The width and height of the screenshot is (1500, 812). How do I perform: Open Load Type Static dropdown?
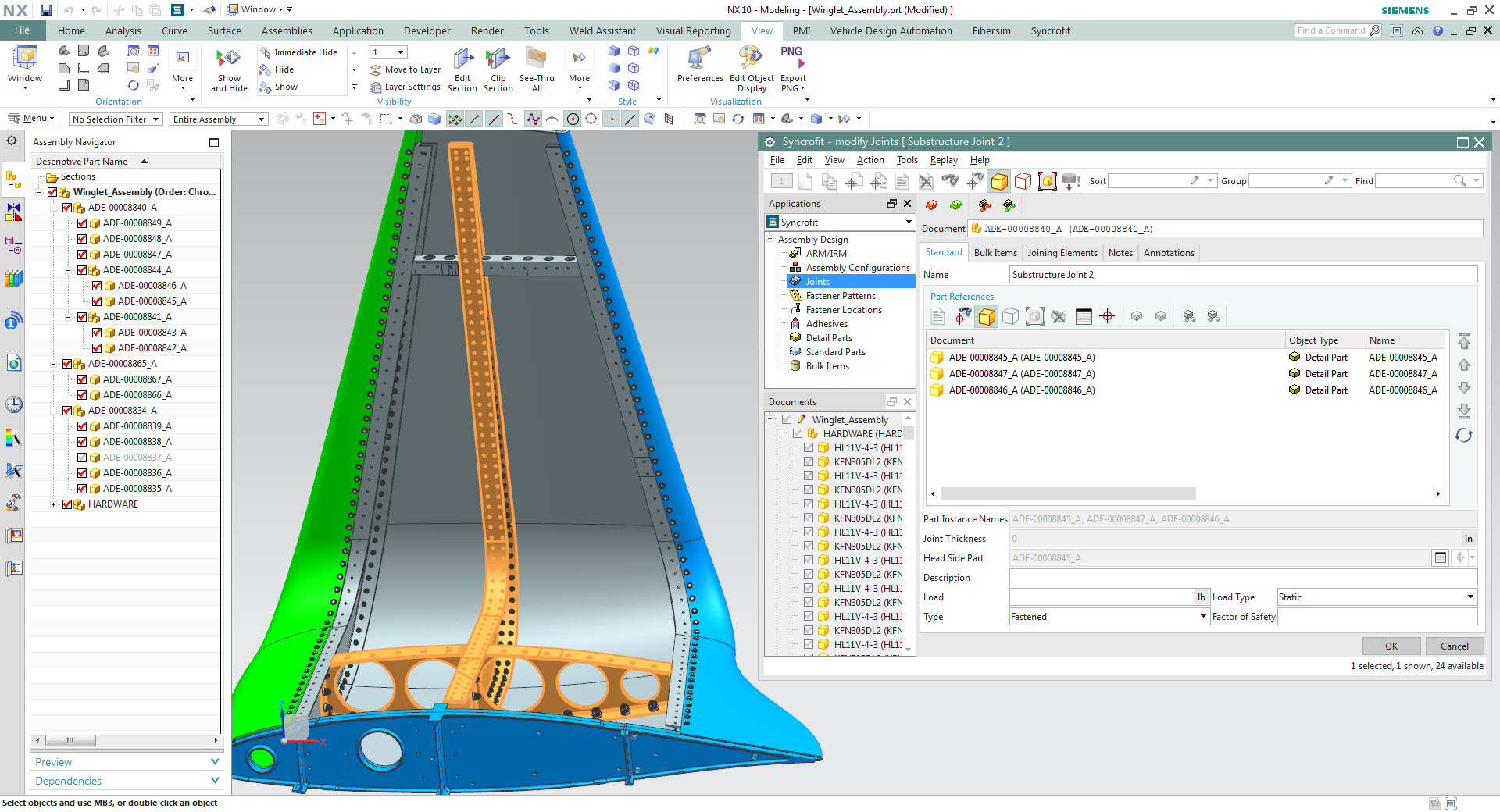(x=1377, y=597)
